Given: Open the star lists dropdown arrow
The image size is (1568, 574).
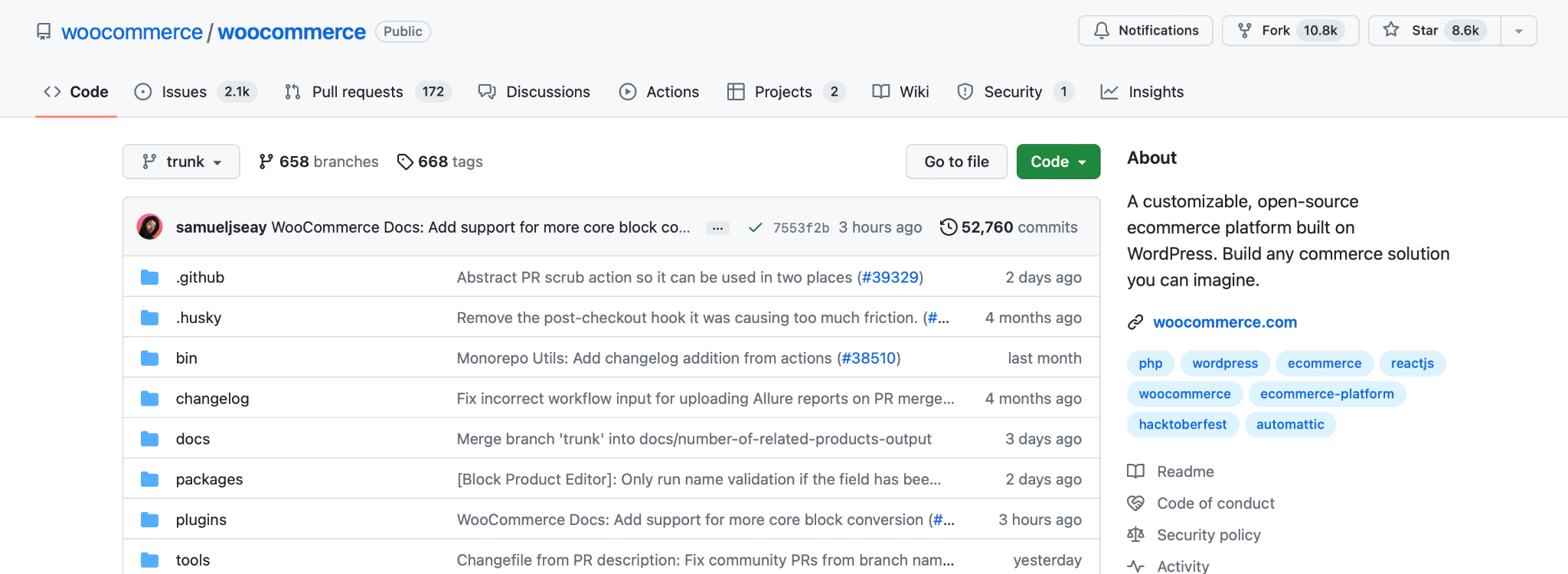Looking at the screenshot, I should [x=1519, y=31].
